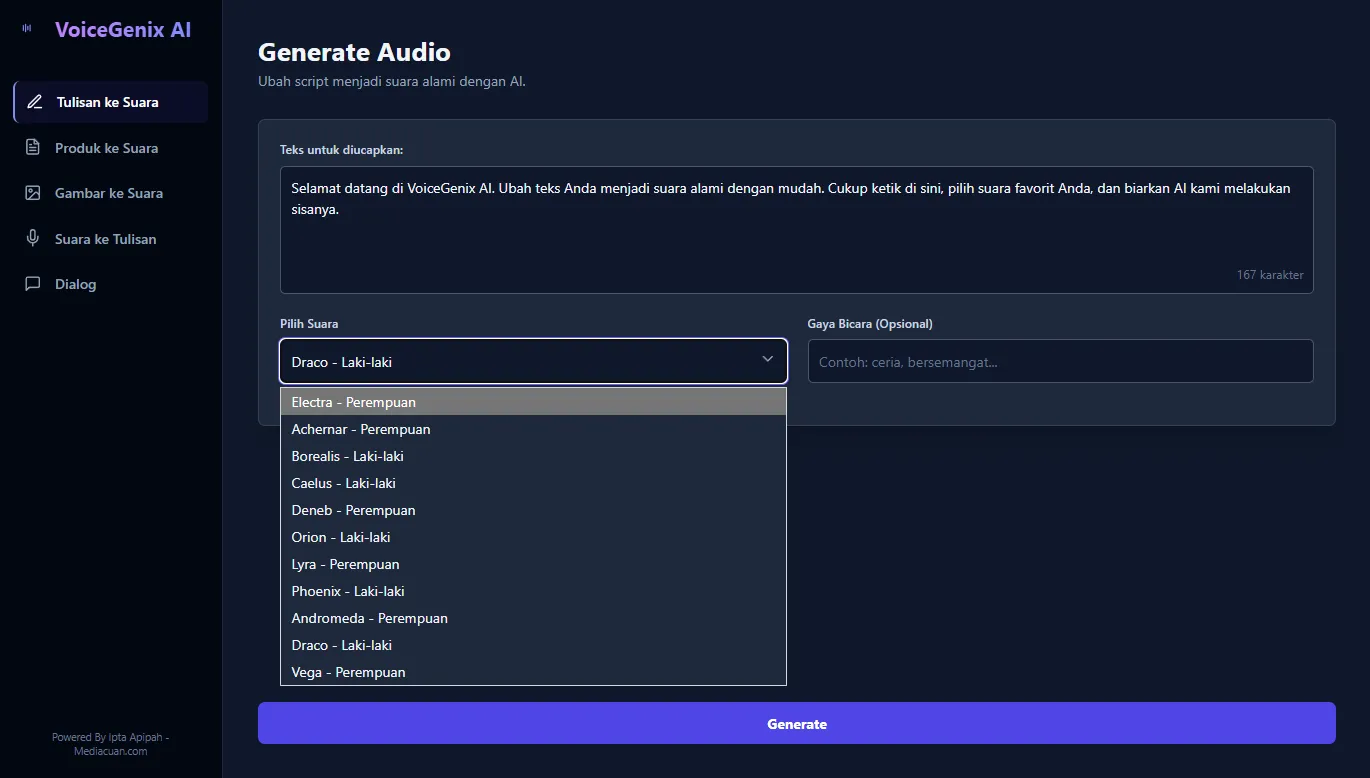Click the chat bubble icon for Dialog
The width and height of the screenshot is (1370, 778).
[33, 284]
